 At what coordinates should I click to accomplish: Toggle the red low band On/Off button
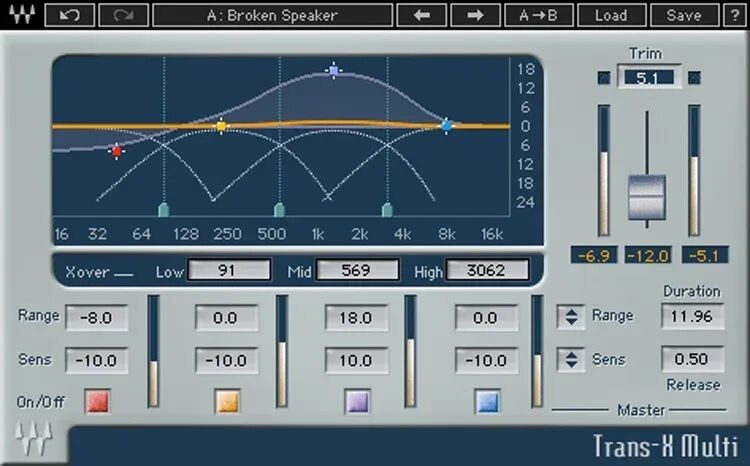pos(98,401)
